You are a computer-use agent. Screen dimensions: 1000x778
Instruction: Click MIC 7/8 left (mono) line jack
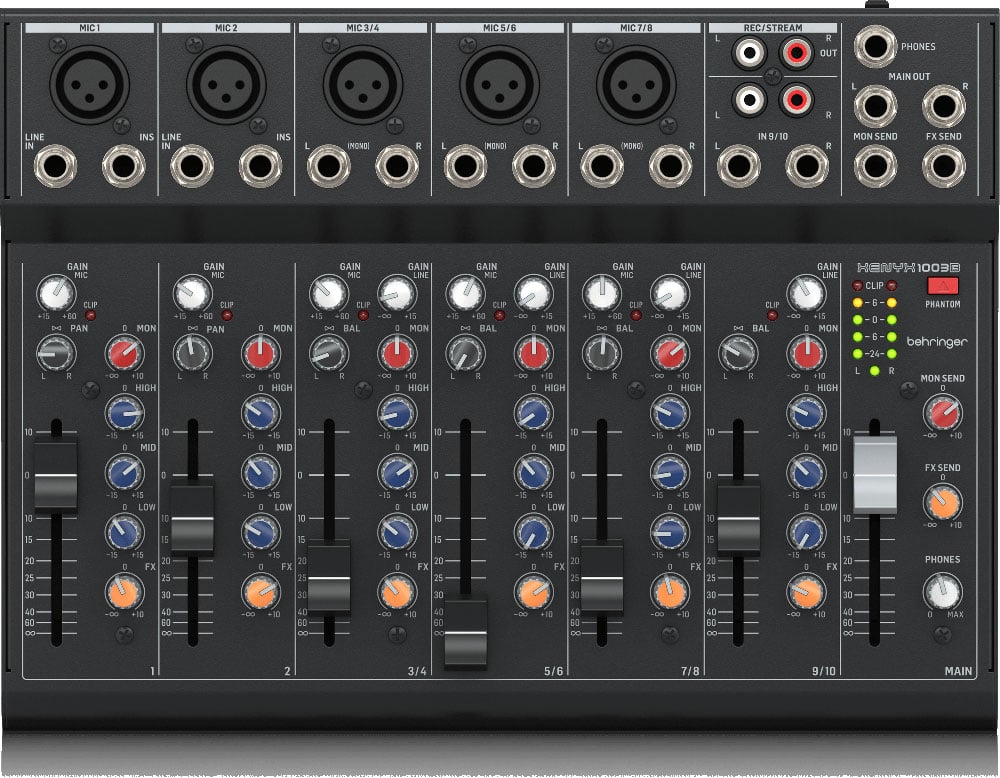click(x=602, y=166)
